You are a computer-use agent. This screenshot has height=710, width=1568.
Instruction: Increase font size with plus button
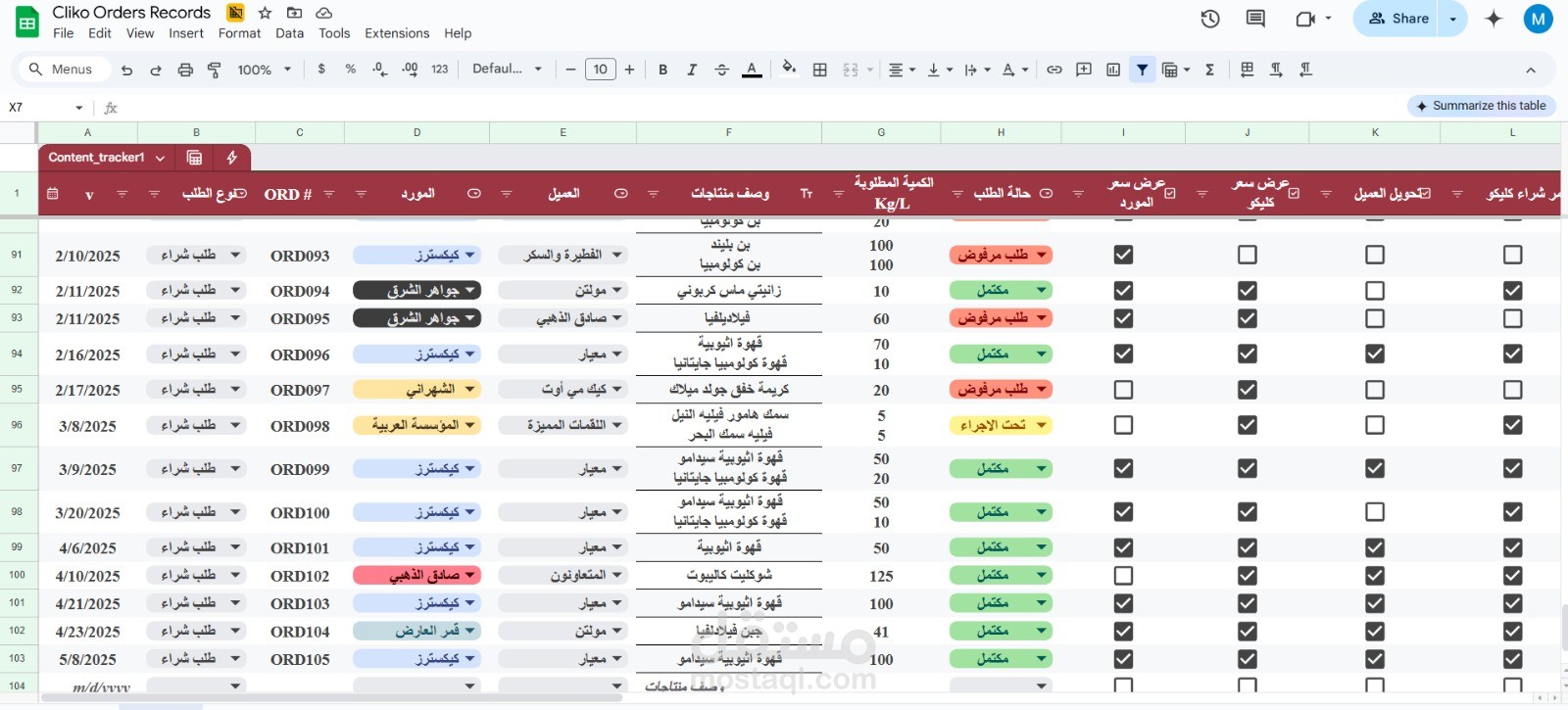(629, 70)
